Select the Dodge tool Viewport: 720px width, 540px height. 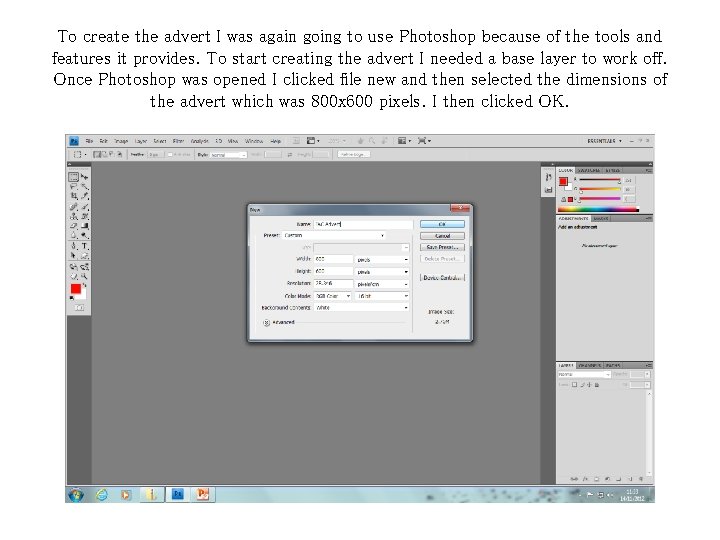[84, 236]
